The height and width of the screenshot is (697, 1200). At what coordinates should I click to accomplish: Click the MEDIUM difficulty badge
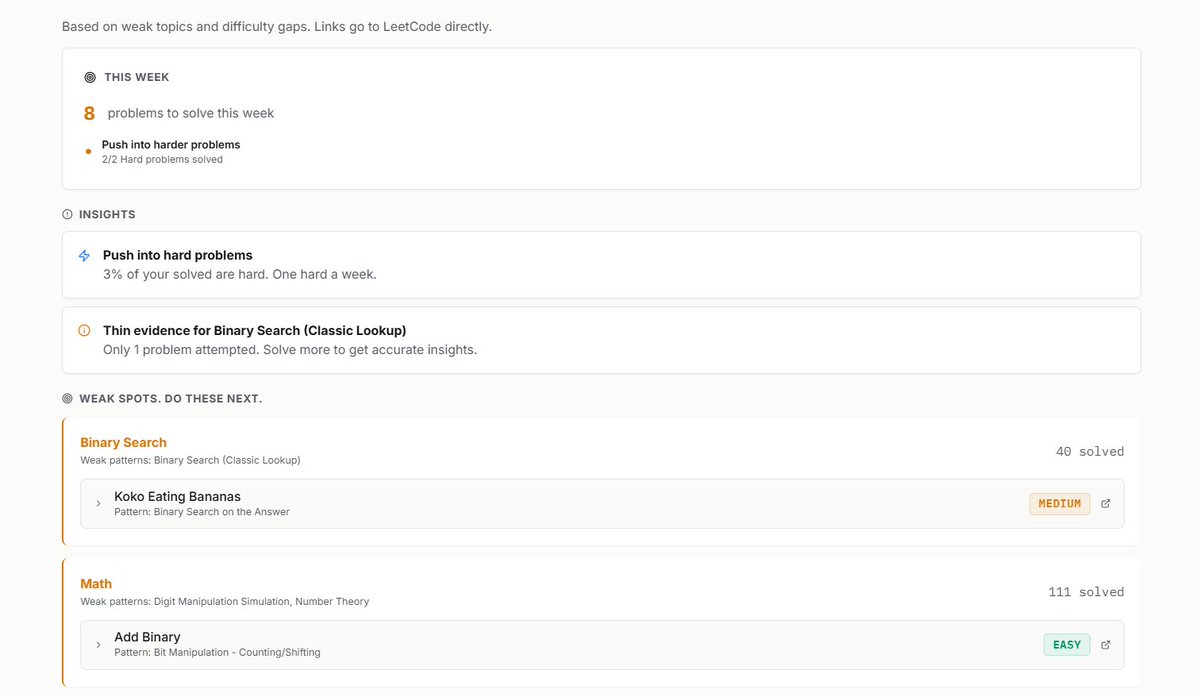1060,503
